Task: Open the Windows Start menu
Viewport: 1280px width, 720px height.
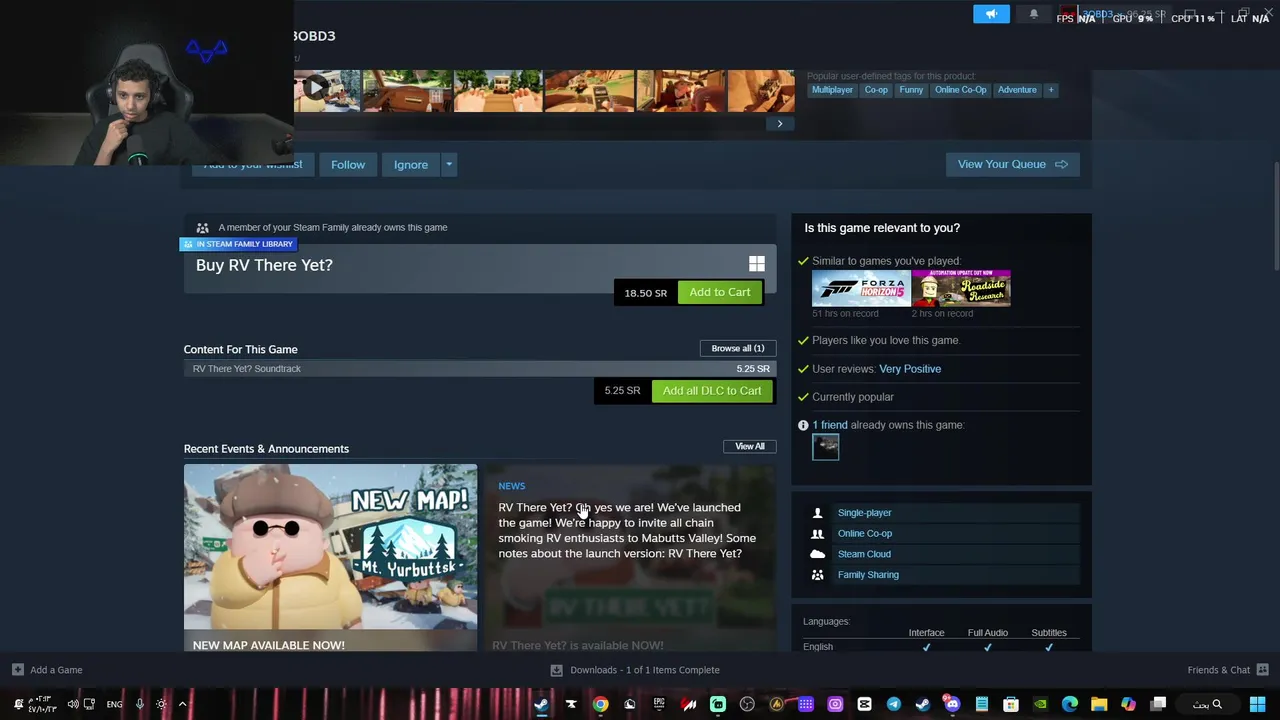Action: pos(1258,704)
